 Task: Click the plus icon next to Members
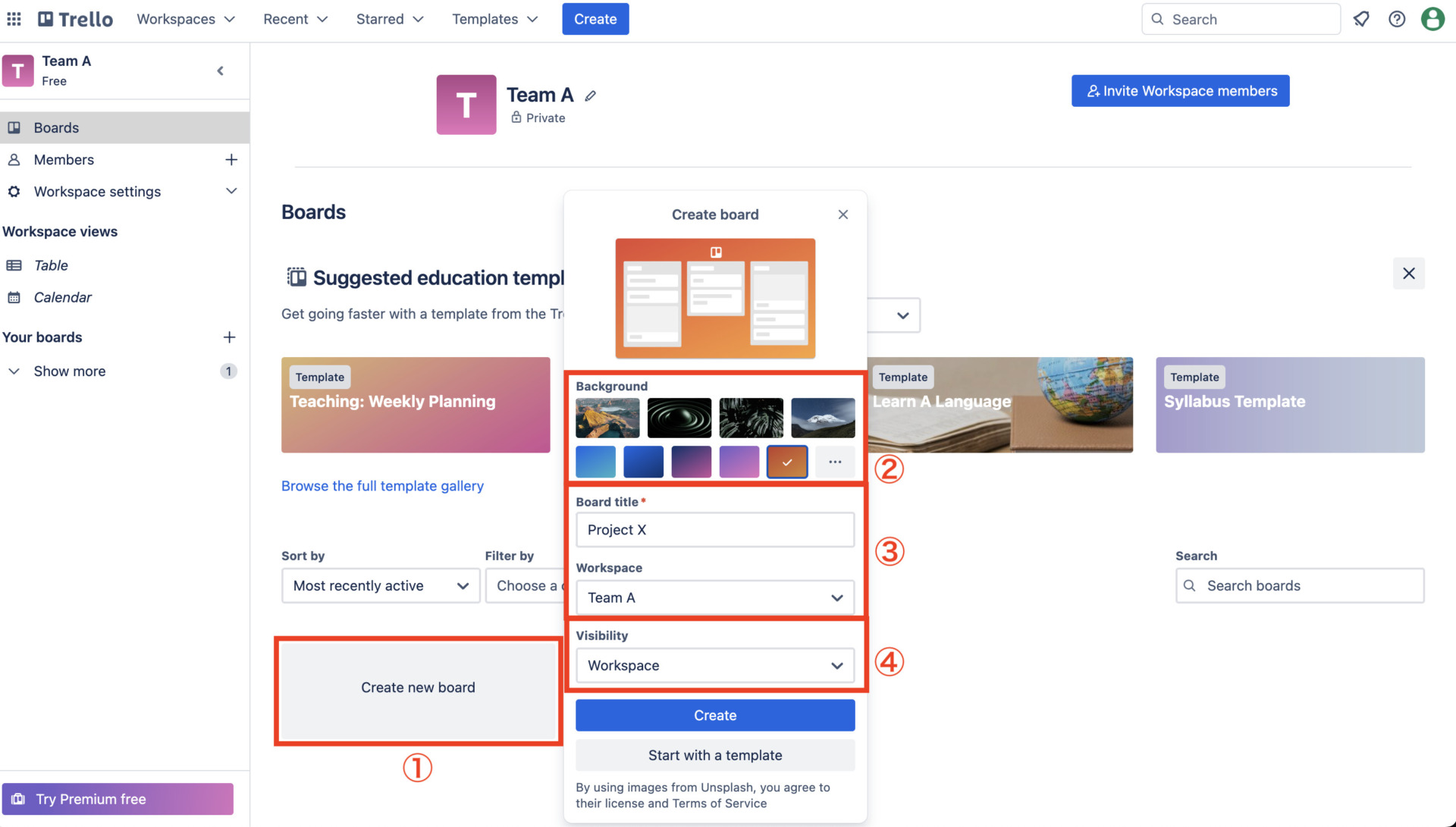(231, 159)
